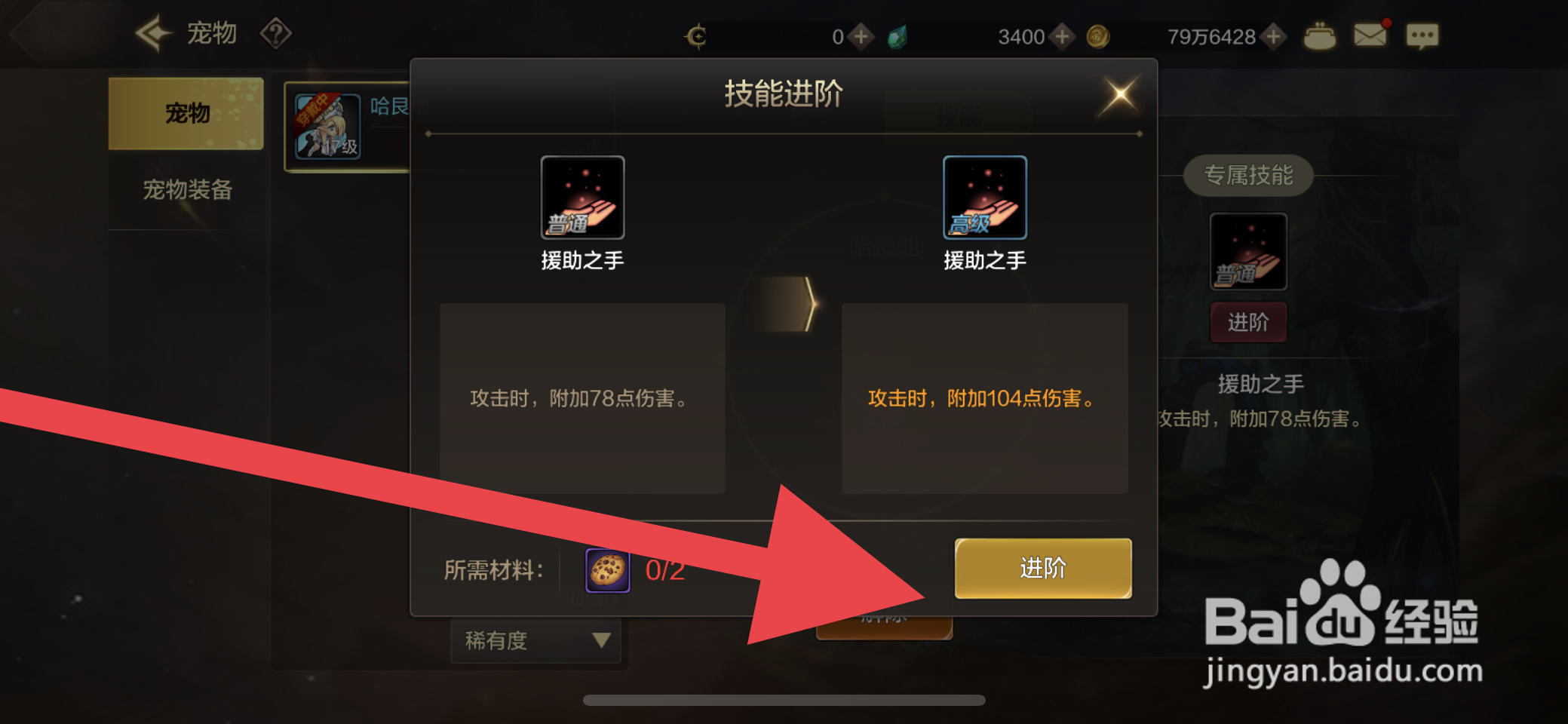The image size is (1568, 724).
Task: Select the 高级 援助之手 skill icon
Action: click(985, 198)
